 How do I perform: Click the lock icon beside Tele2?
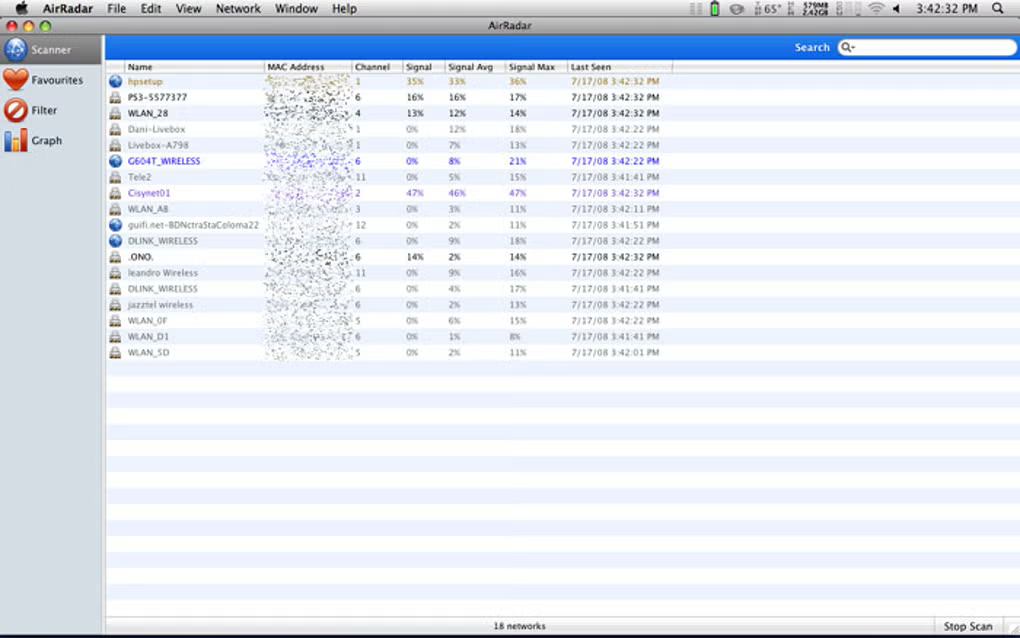(x=115, y=177)
